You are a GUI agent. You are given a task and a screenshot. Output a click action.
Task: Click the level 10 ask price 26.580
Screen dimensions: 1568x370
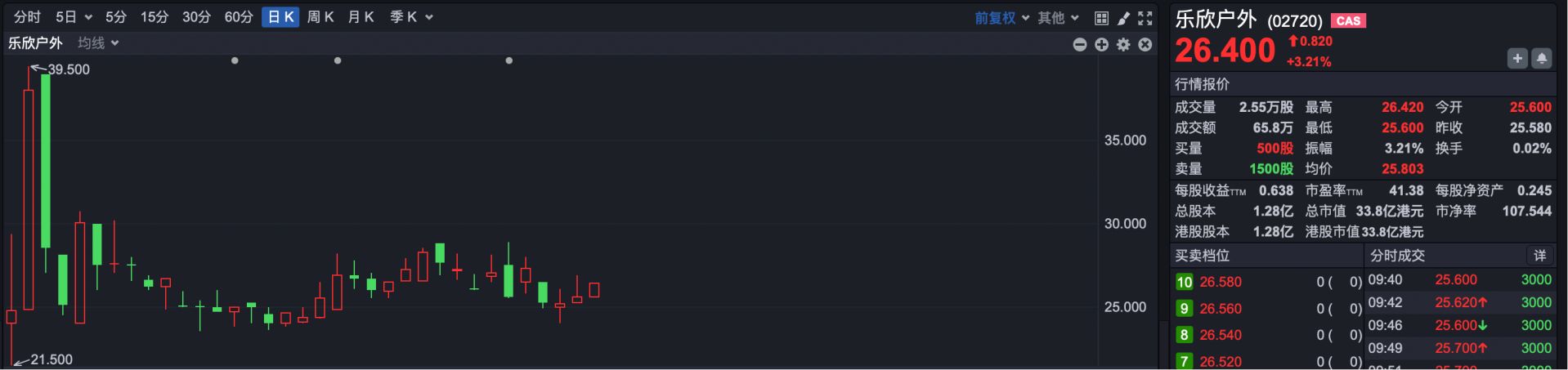[x=1221, y=282]
